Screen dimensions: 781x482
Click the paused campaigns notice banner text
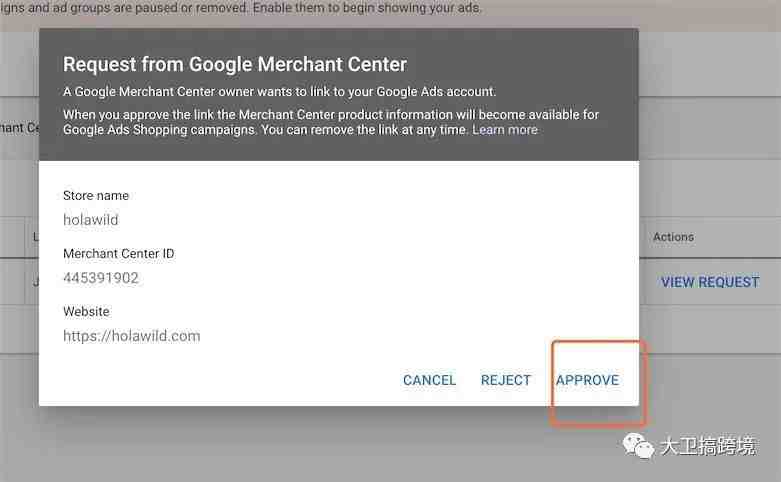coord(241,8)
